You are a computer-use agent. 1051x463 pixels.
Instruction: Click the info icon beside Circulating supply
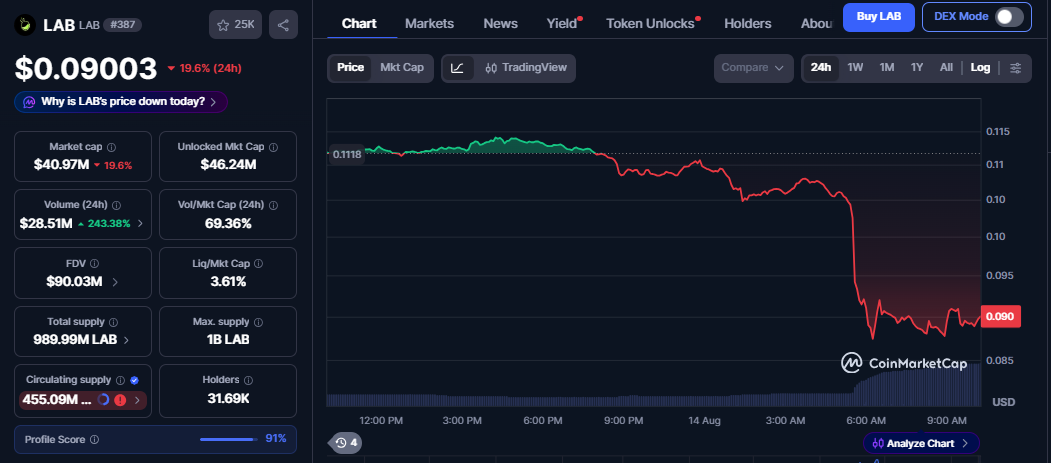click(120, 380)
